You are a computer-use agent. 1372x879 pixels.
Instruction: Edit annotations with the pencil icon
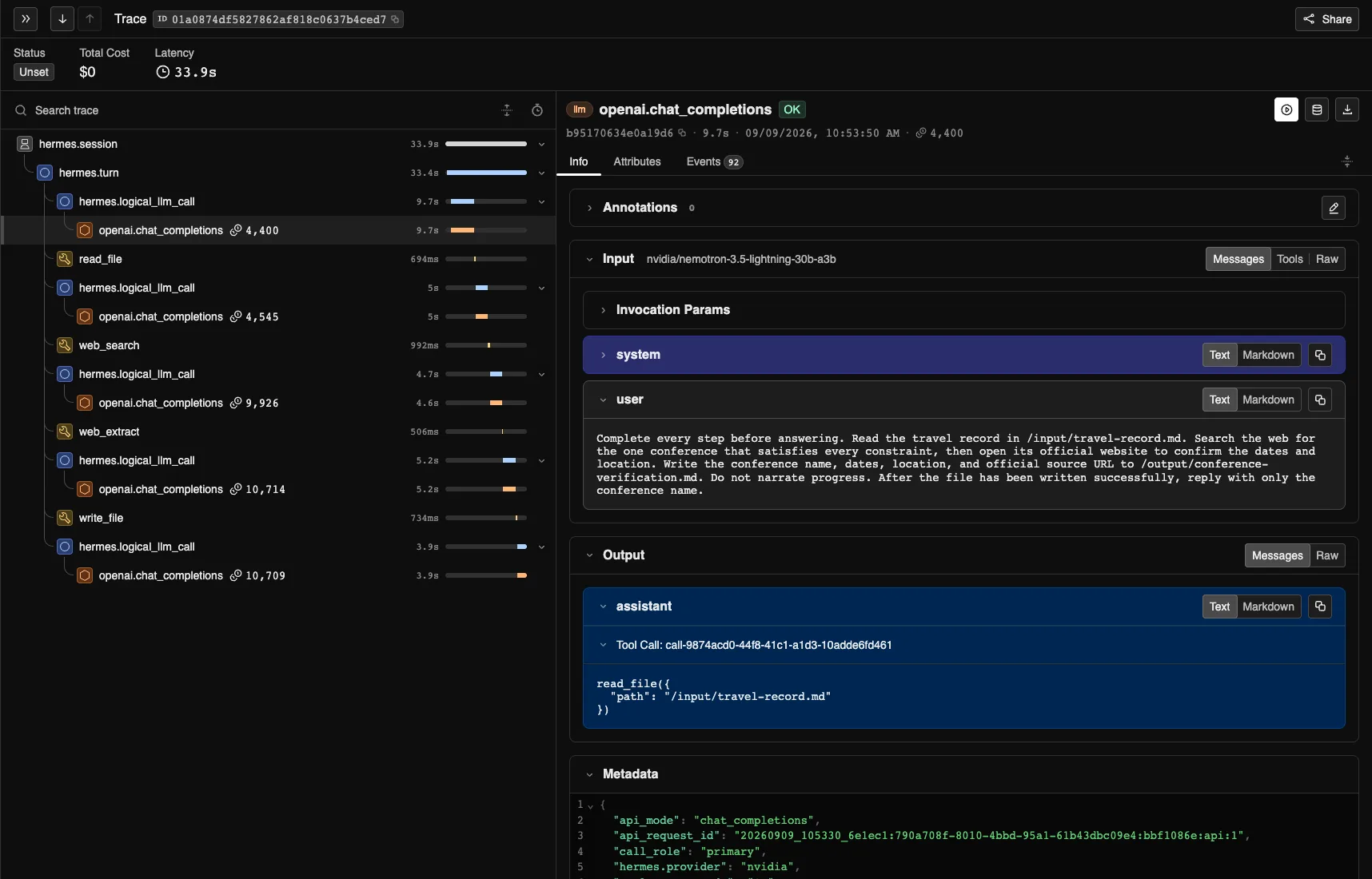pos(1334,208)
